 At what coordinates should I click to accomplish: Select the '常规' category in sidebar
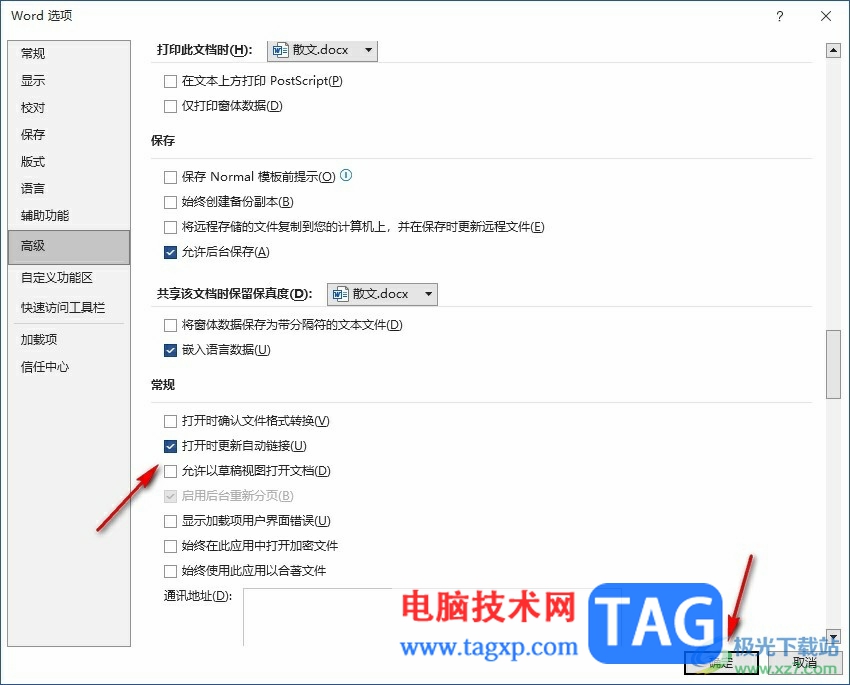[69, 54]
